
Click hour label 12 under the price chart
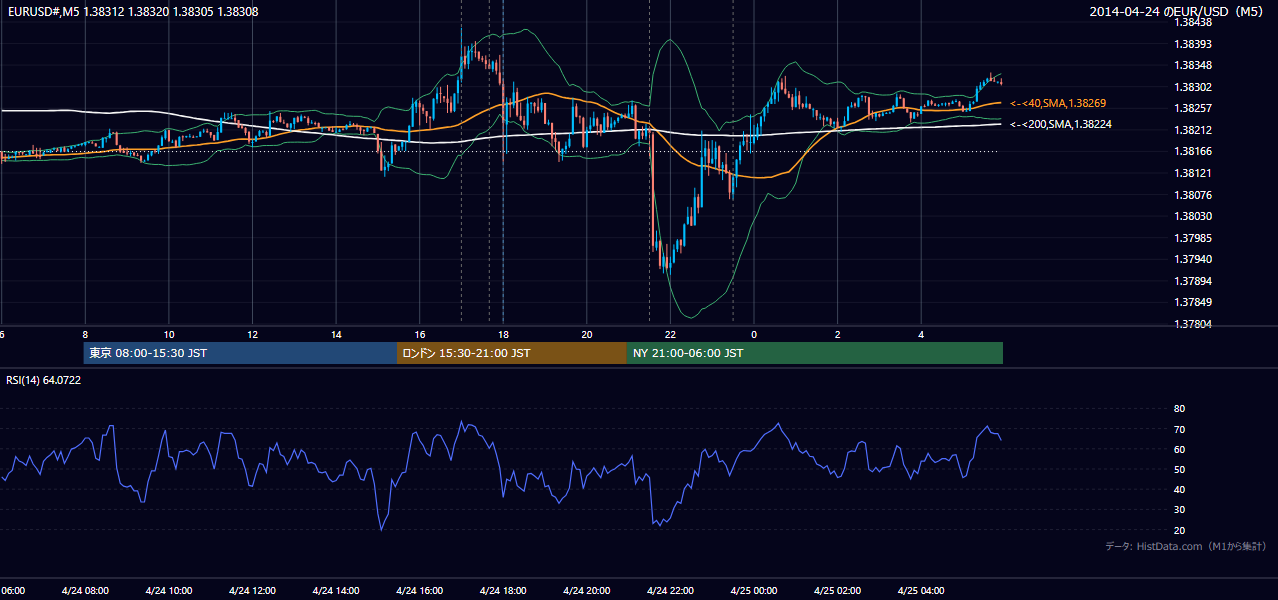pyautogui.click(x=252, y=335)
